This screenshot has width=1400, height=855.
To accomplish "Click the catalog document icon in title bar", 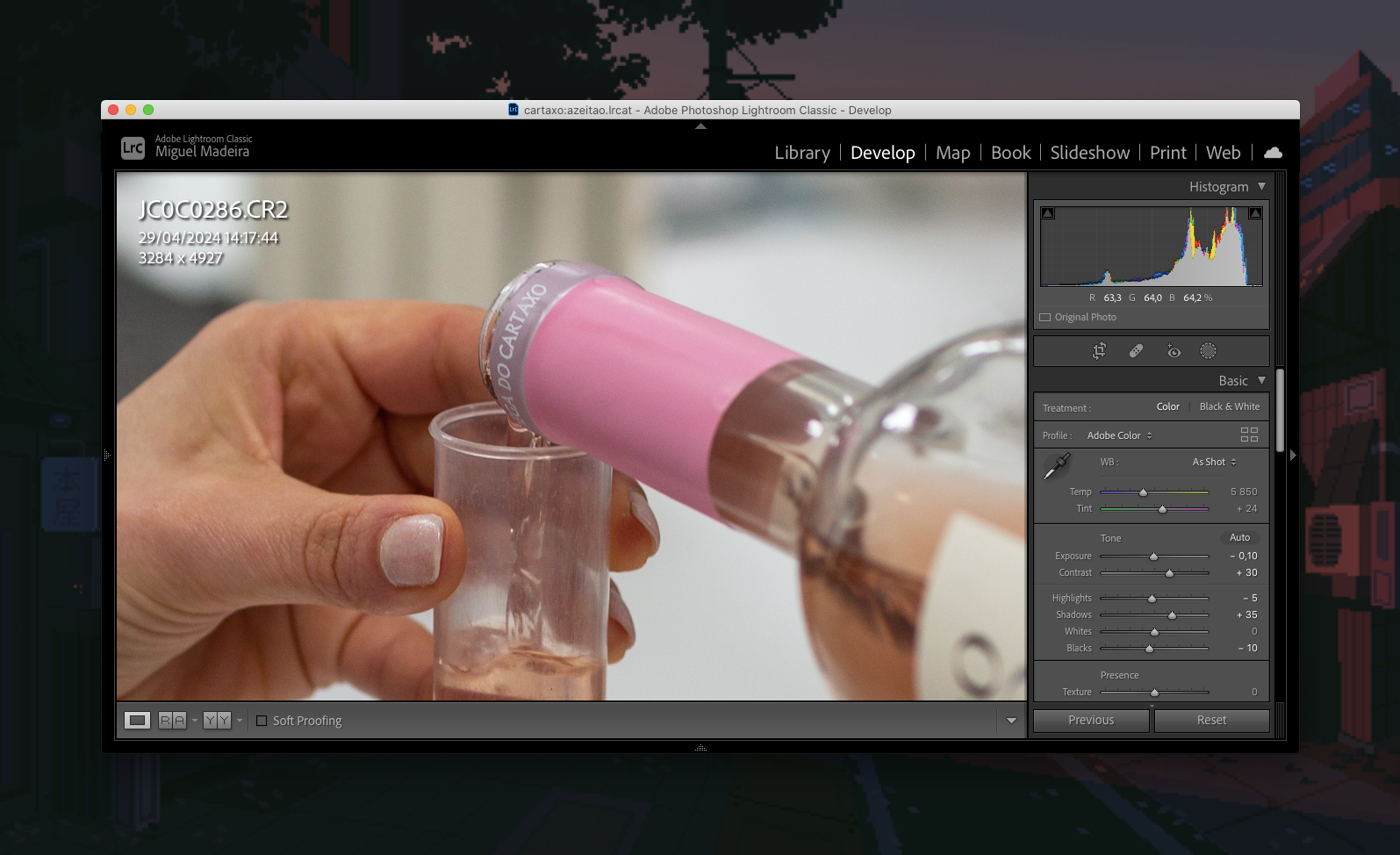I will 513,110.
